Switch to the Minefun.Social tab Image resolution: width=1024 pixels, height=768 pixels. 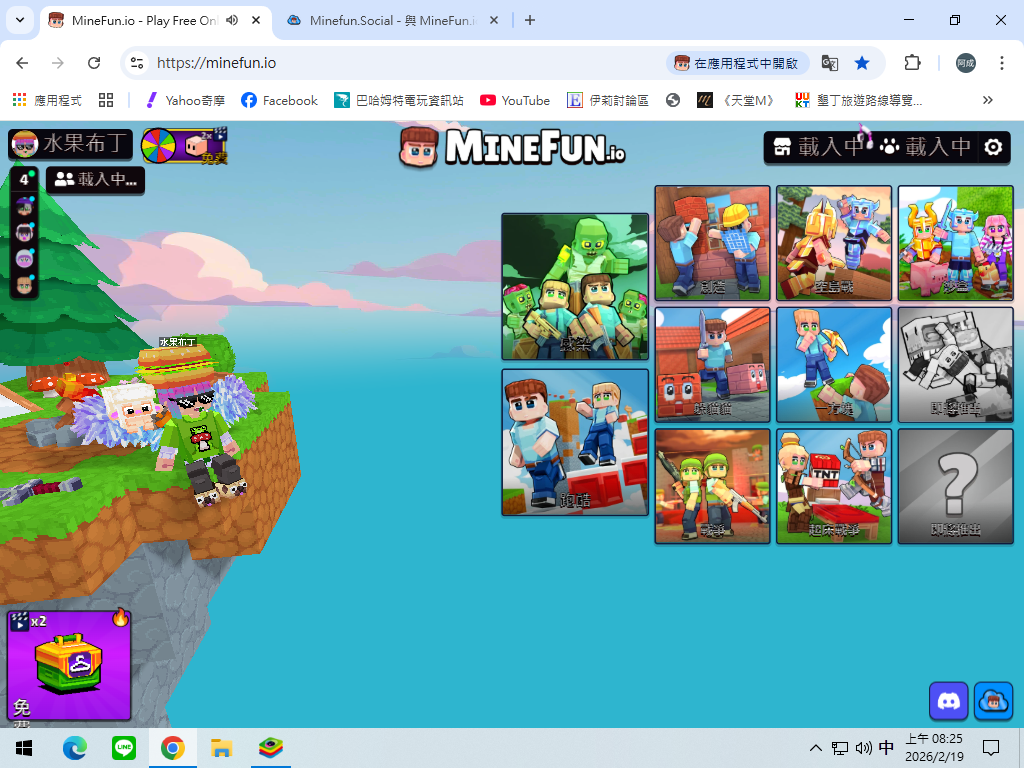pyautogui.click(x=394, y=20)
